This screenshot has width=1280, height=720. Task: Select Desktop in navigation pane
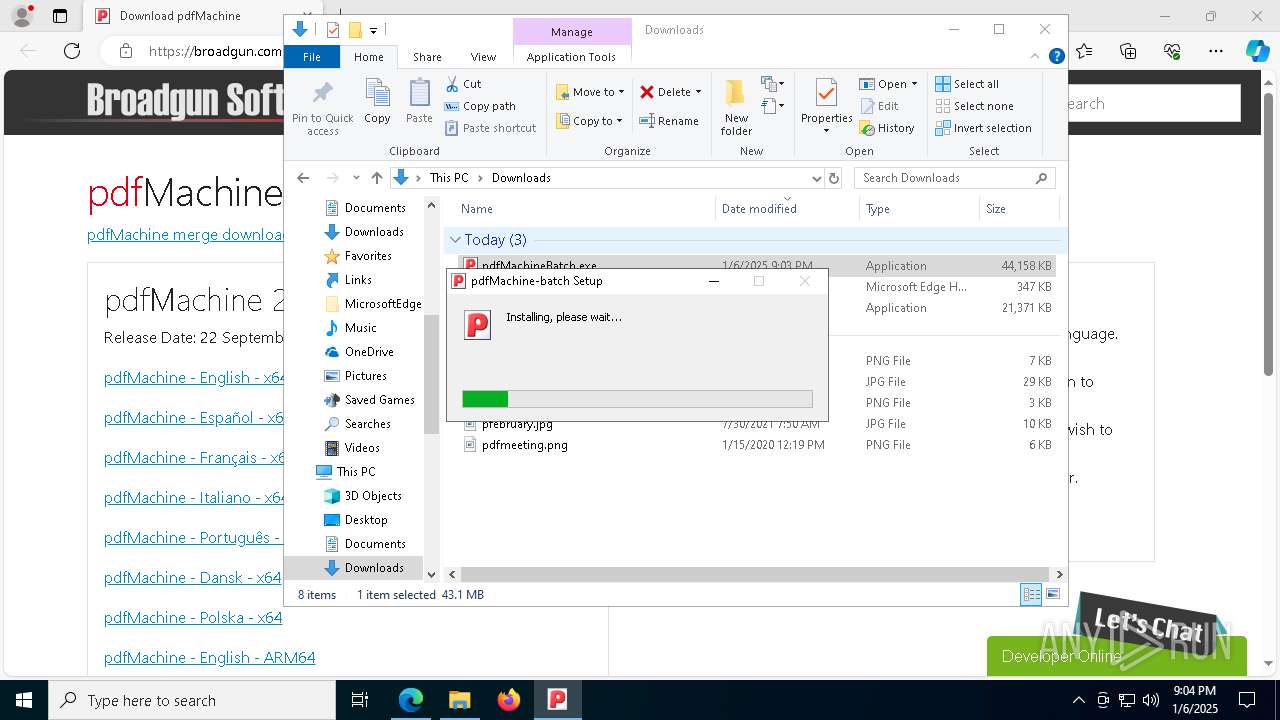click(365, 520)
